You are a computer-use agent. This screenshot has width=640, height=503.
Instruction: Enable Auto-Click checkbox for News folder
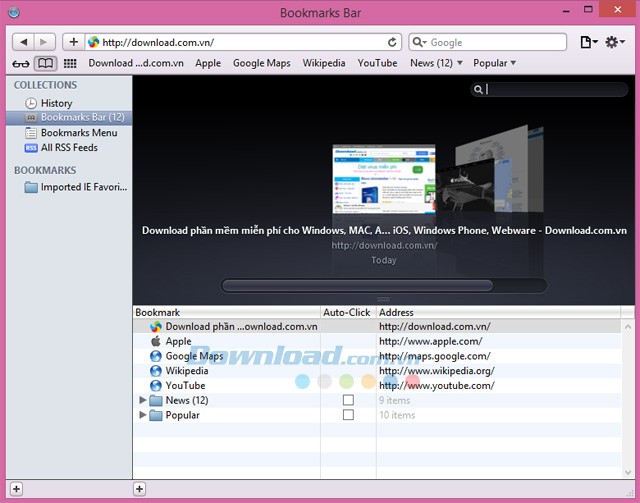click(x=348, y=400)
